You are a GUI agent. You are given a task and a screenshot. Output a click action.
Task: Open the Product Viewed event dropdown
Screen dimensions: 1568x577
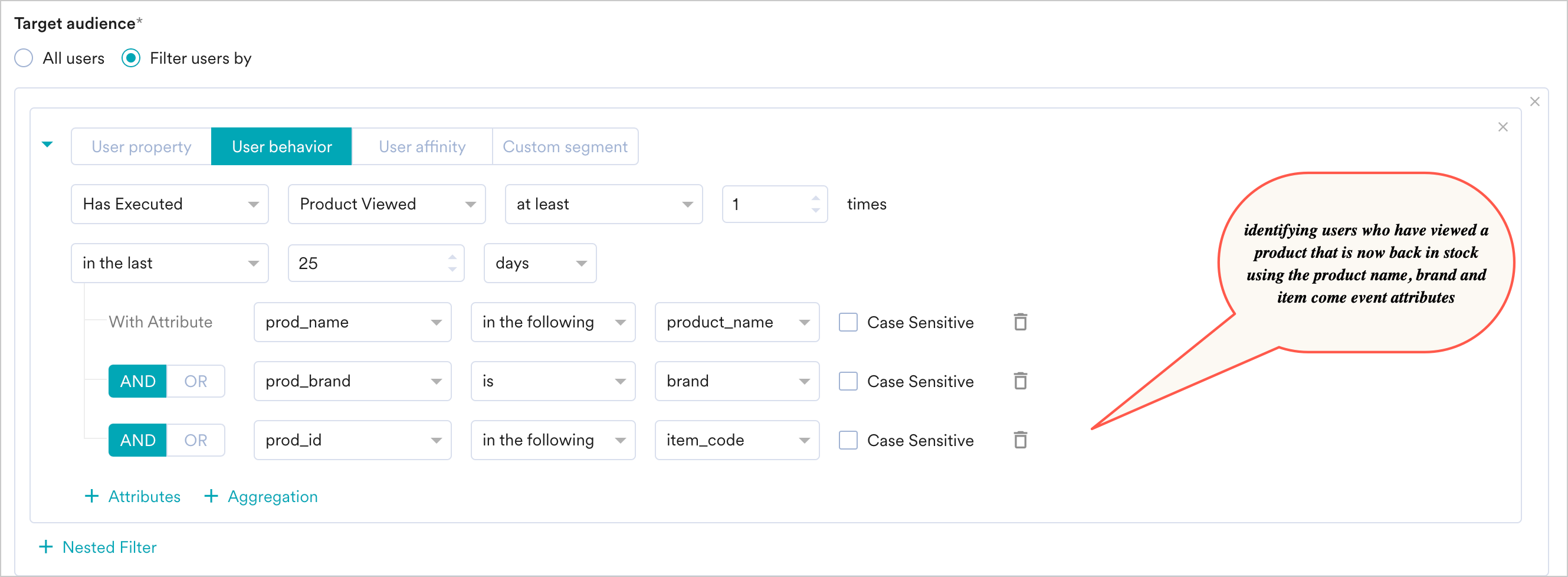386,204
